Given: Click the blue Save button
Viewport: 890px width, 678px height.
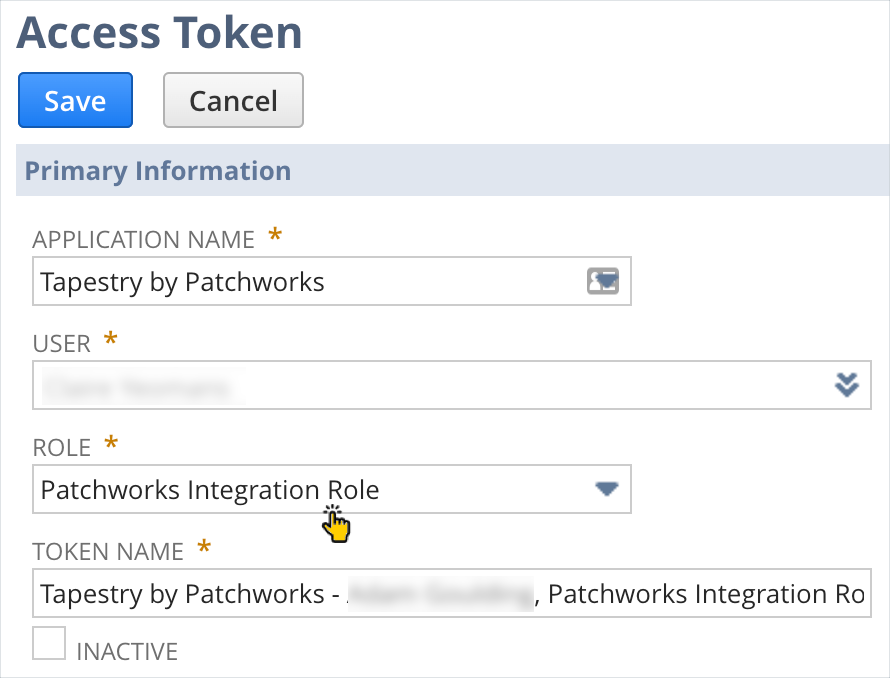Looking at the screenshot, I should pos(75,100).
